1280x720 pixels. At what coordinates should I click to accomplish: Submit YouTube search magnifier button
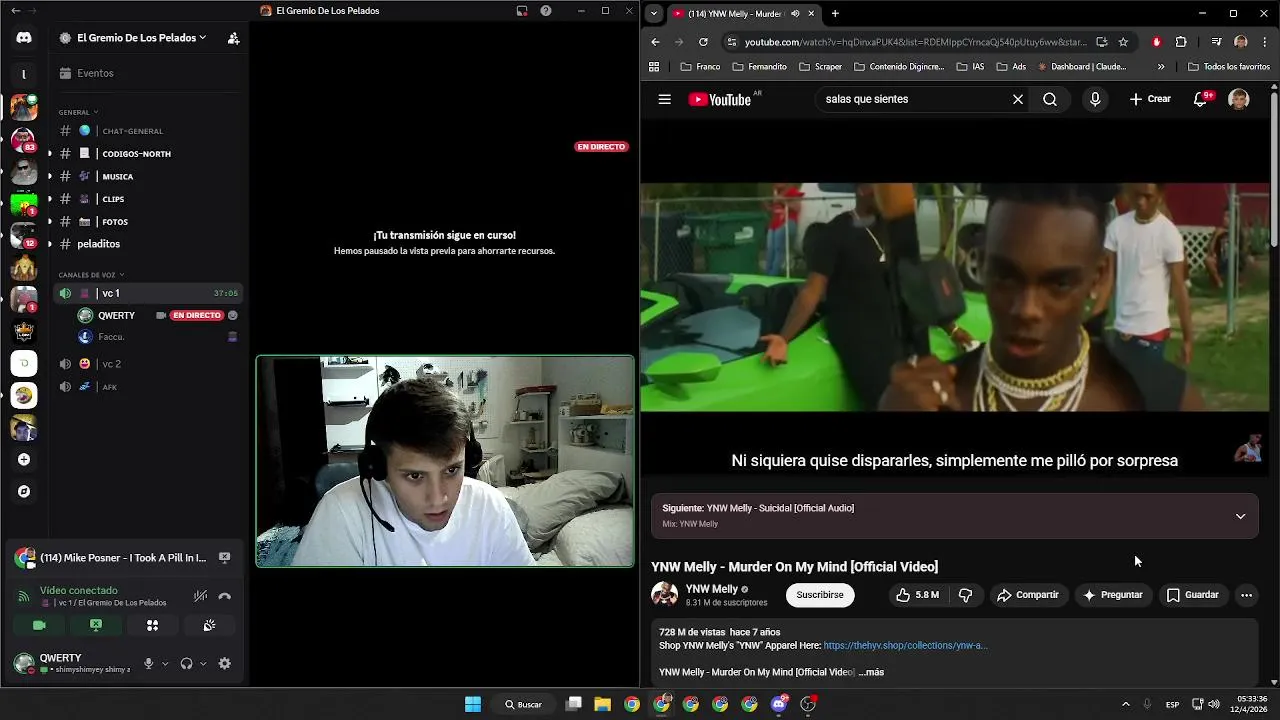(x=1050, y=99)
